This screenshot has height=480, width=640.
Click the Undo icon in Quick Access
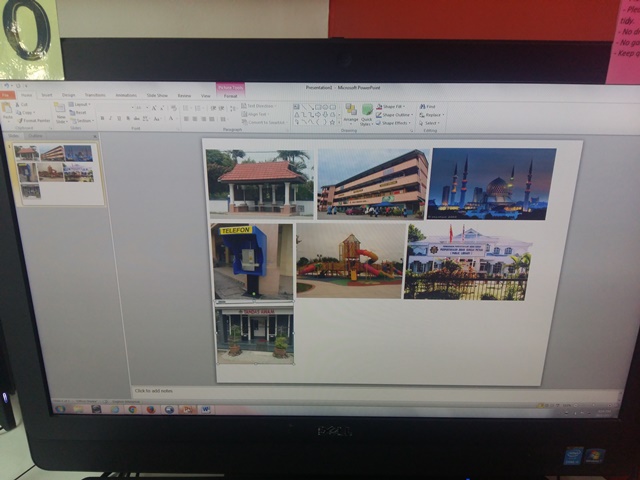coord(7,86)
